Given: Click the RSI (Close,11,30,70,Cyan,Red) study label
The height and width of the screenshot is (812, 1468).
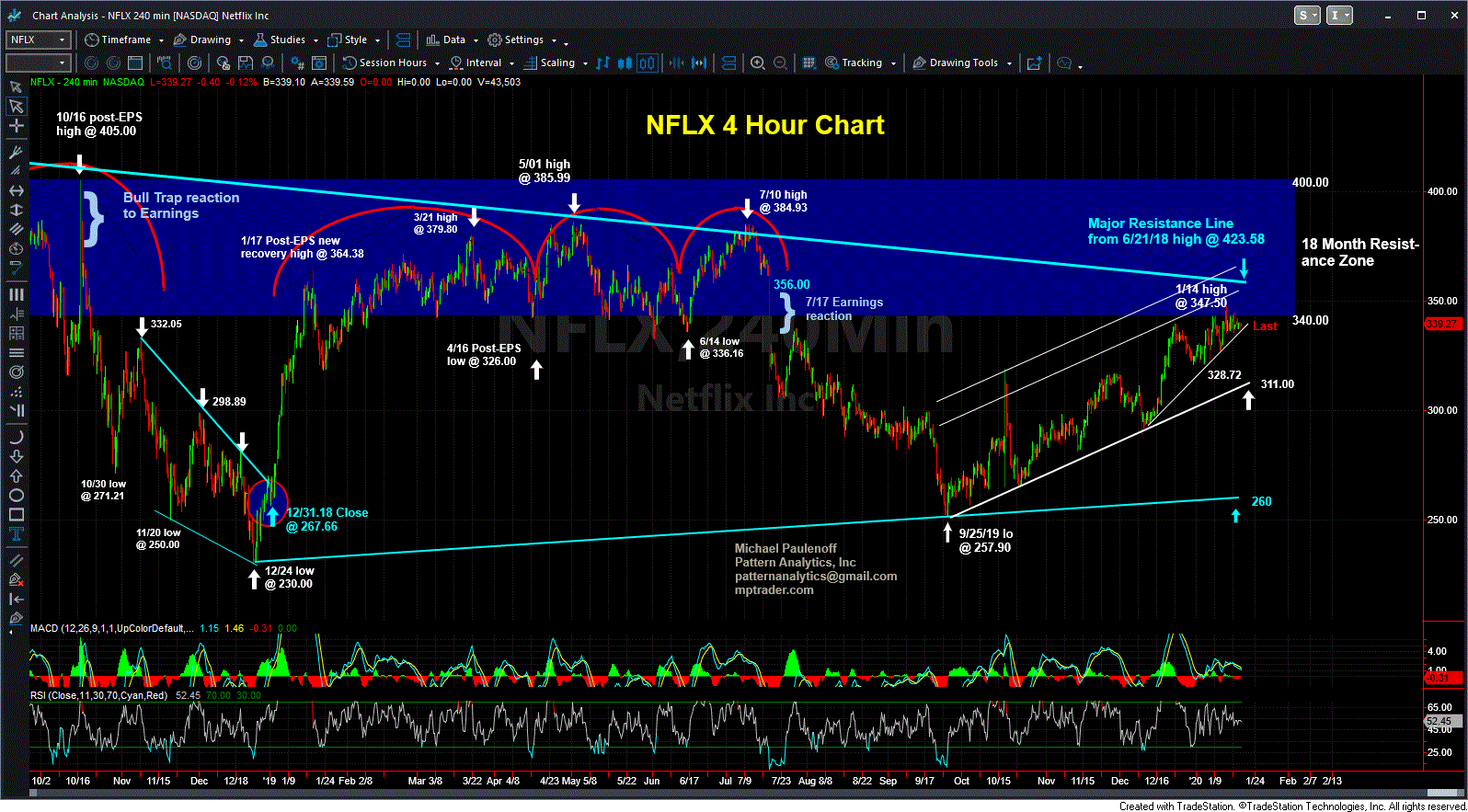Looking at the screenshot, I should tap(98, 695).
